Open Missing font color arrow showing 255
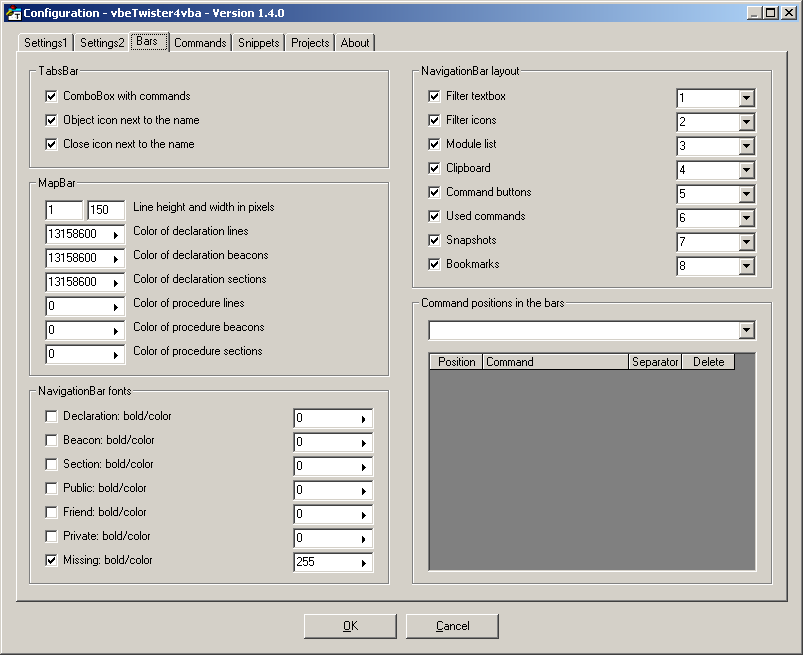 tap(364, 564)
